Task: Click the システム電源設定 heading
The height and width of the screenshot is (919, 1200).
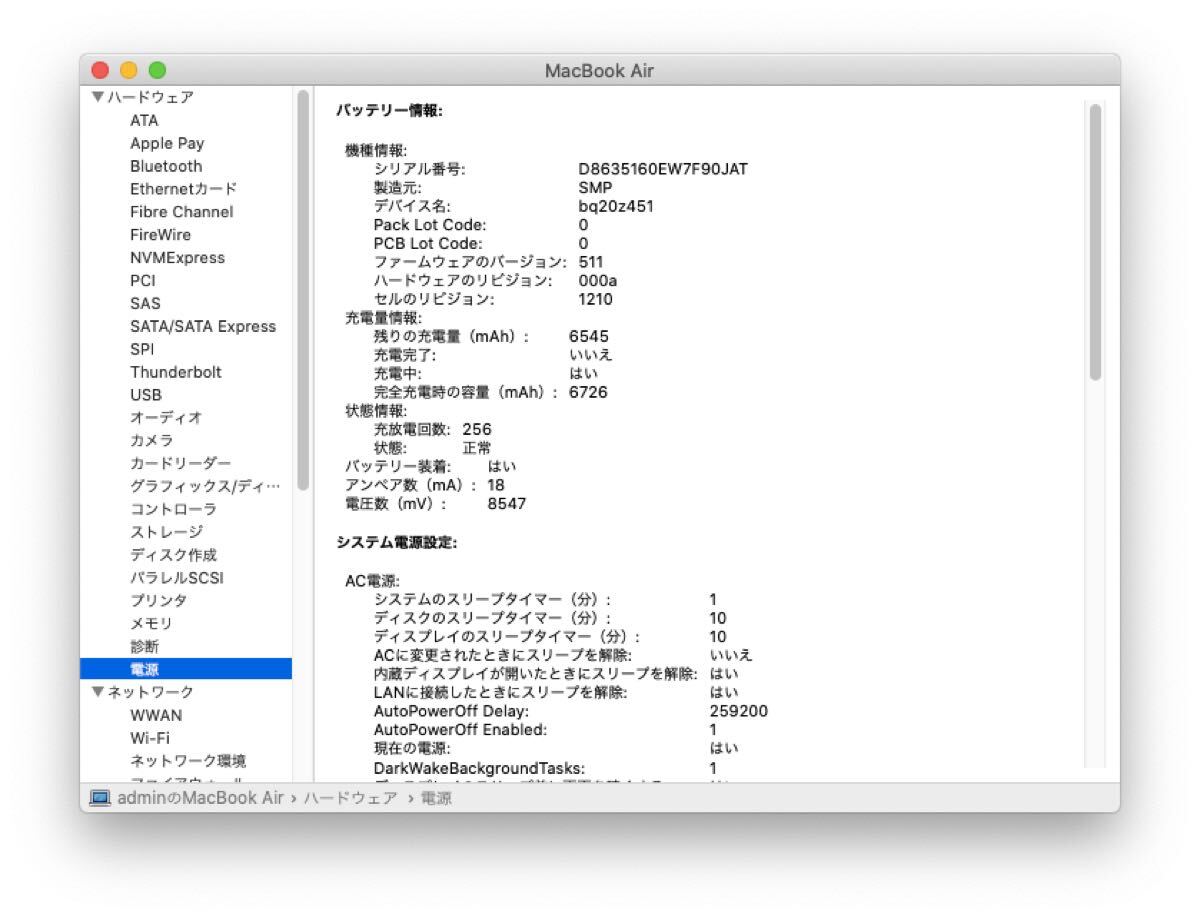Action: (396, 542)
